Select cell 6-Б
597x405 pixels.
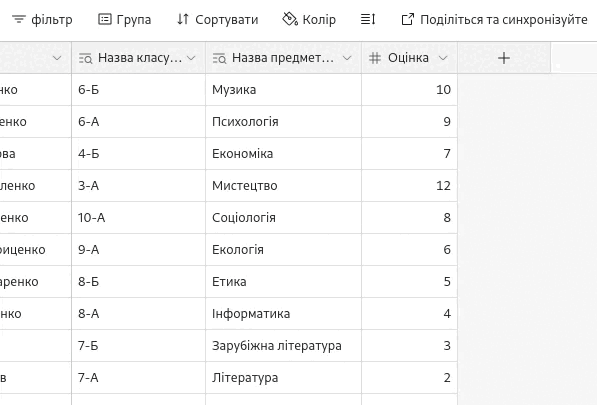point(139,90)
